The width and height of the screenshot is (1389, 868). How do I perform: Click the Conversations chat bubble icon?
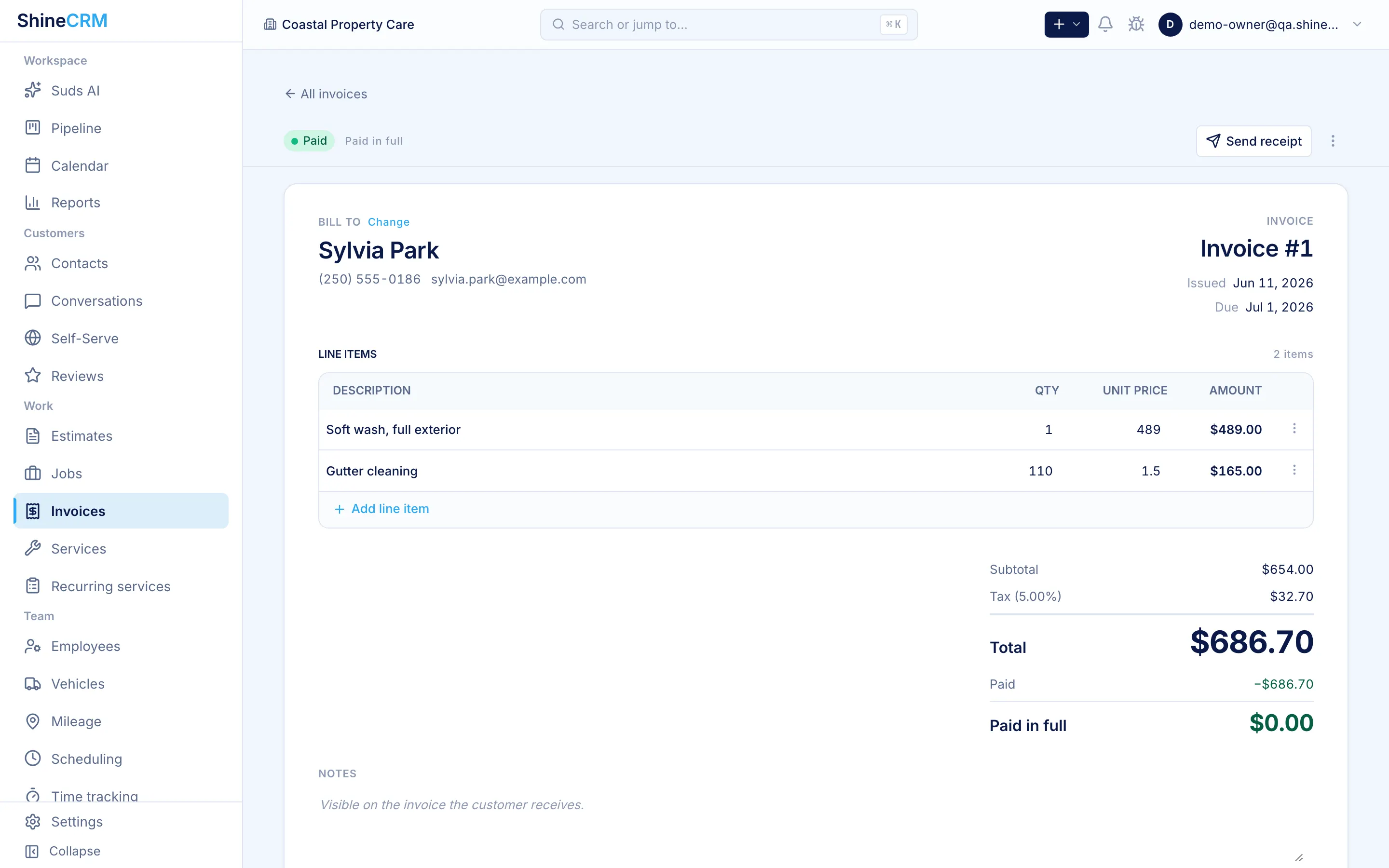click(33, 301)
